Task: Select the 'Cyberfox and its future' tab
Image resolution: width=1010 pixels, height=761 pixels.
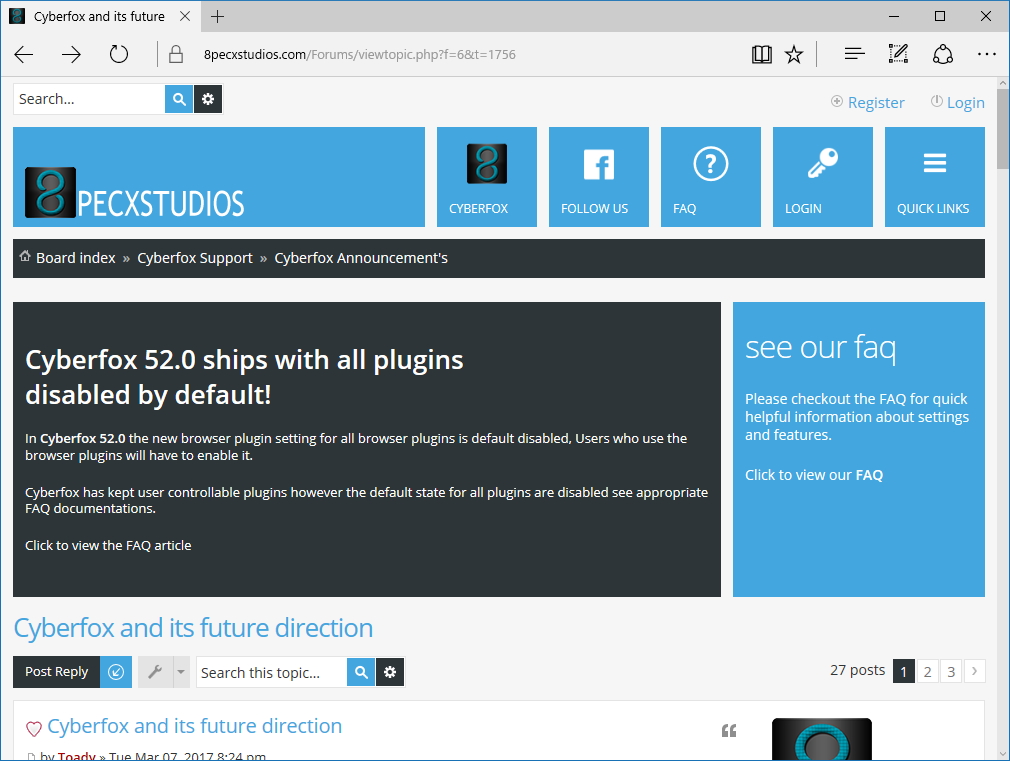Action: pyautogui.click(x=99, y=16)
